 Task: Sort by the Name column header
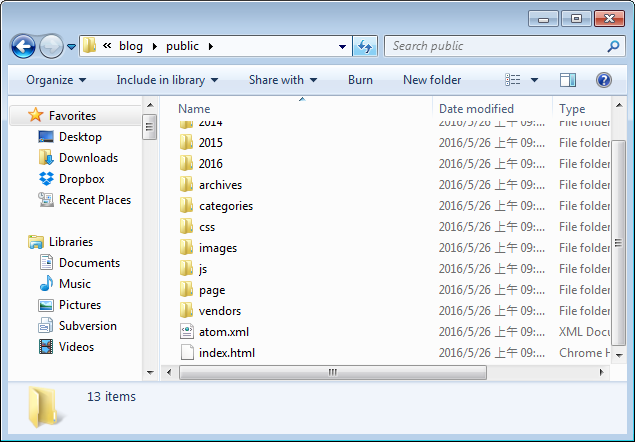tap(194, 109)
